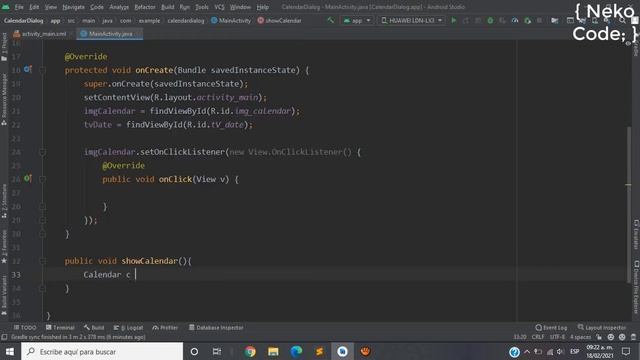Open Sublime Text from the taskbar
The height and width of the screenshot is (360, 640).
(319, 351)
